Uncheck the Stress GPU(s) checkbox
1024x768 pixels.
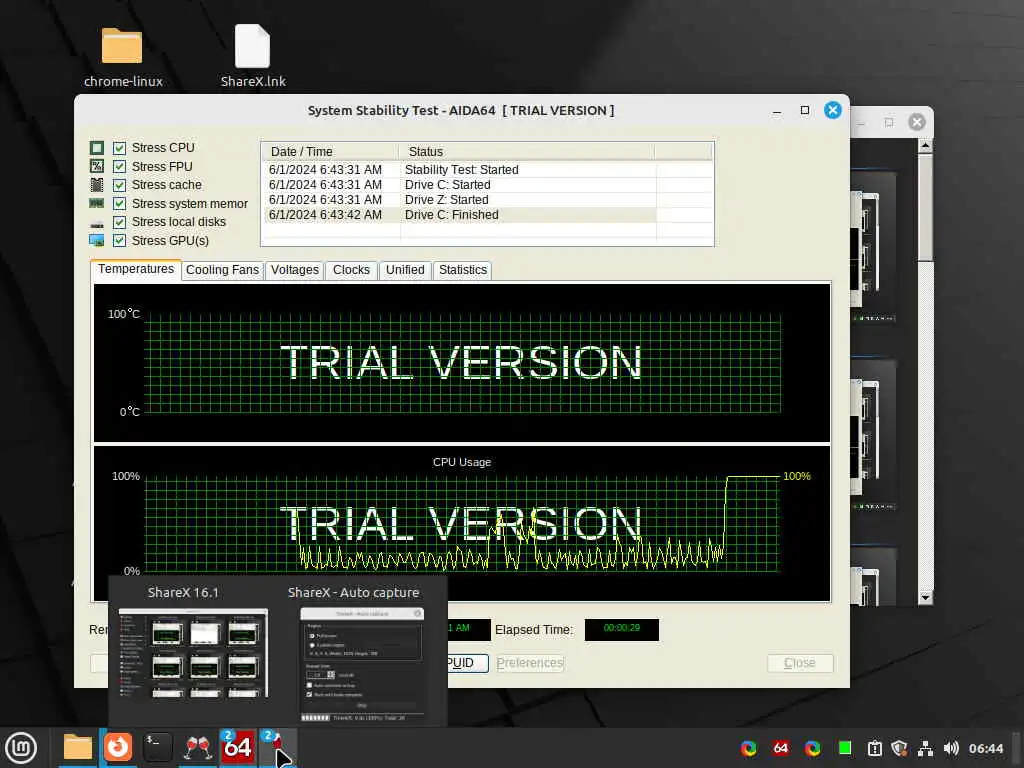[x=120, y=240]
